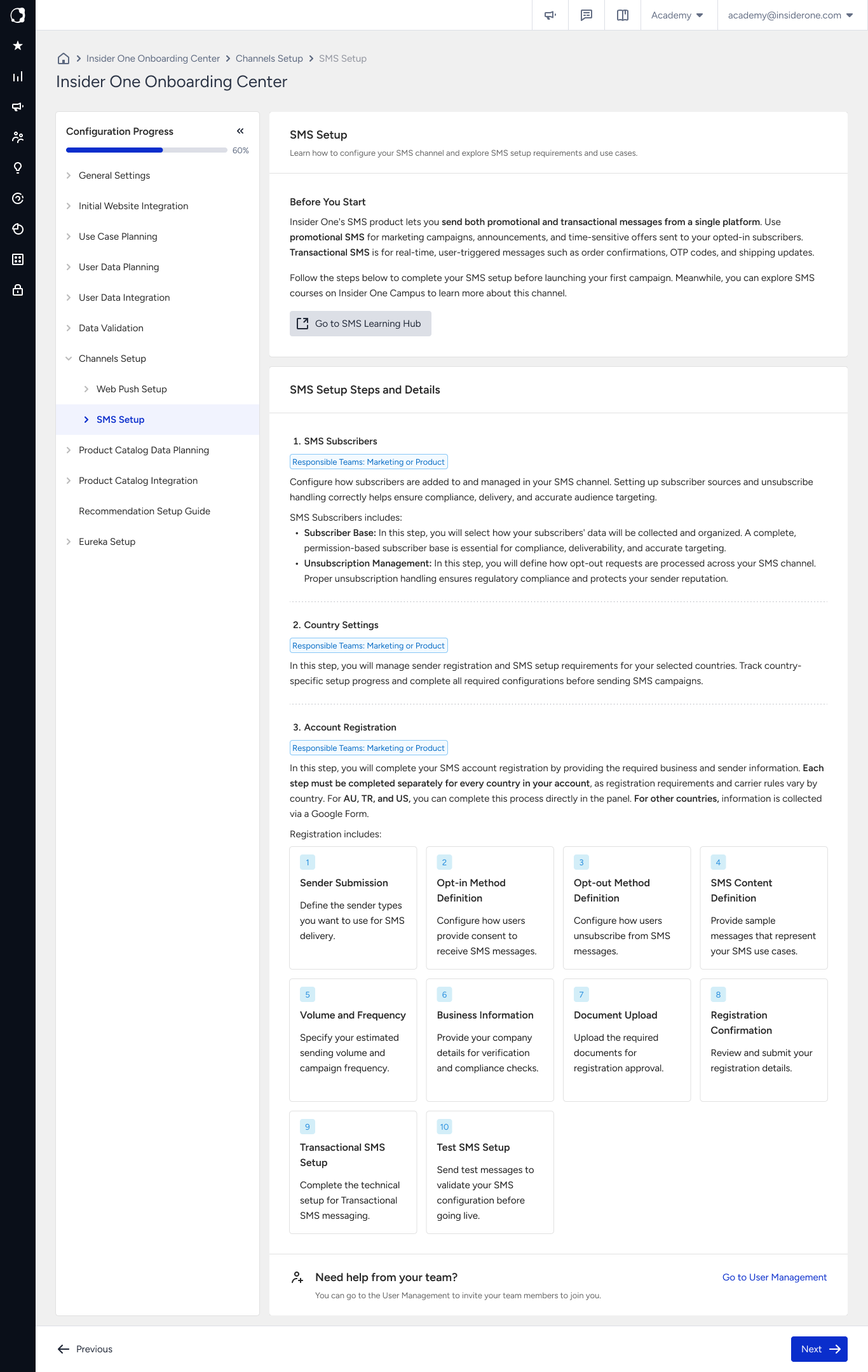Open the academy@insiderone.com account menu

790,15
